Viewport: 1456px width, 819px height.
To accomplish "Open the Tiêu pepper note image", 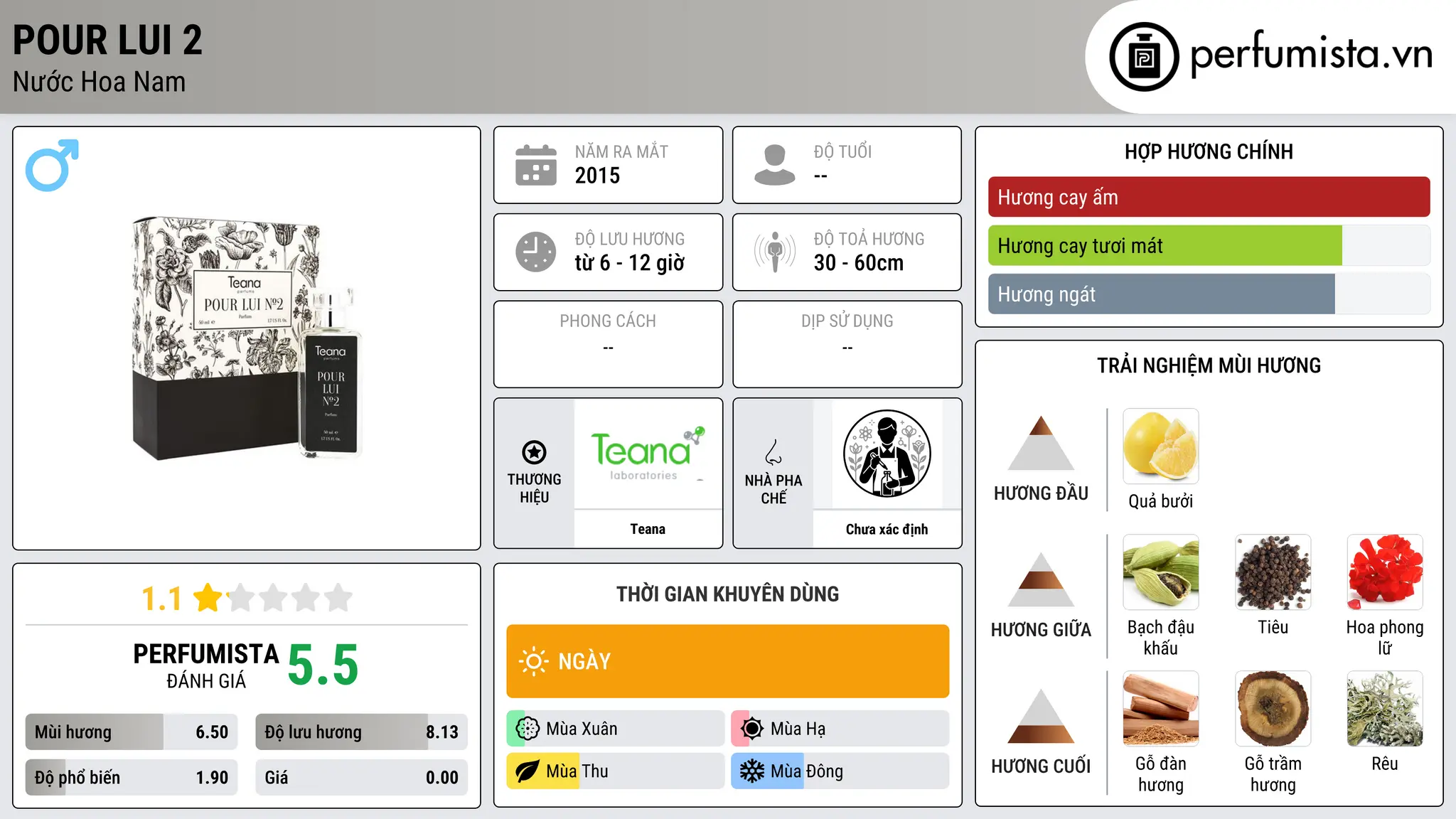I will click(1273, 572).
